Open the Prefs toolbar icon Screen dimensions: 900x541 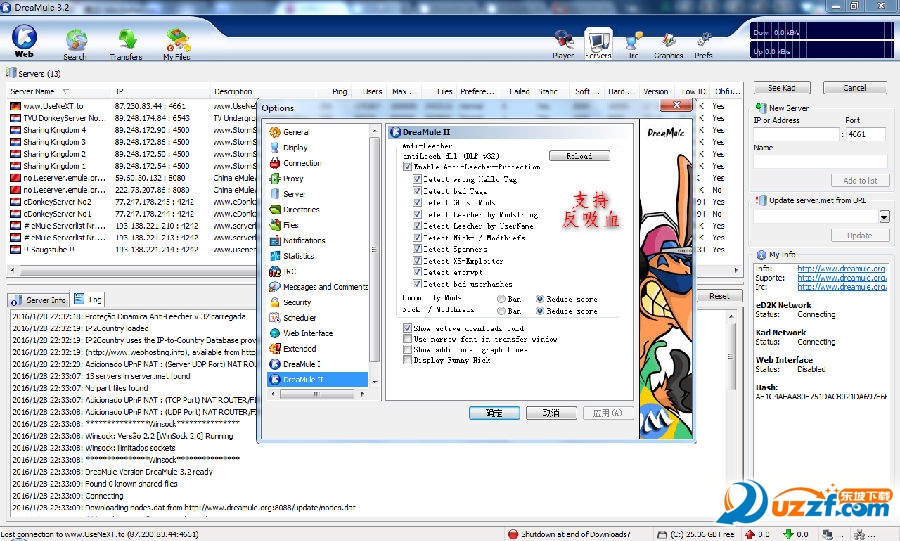[704, 45]
